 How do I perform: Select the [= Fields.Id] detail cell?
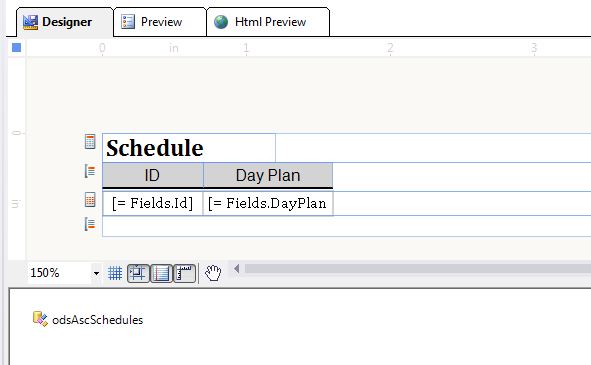coord(152,203)
